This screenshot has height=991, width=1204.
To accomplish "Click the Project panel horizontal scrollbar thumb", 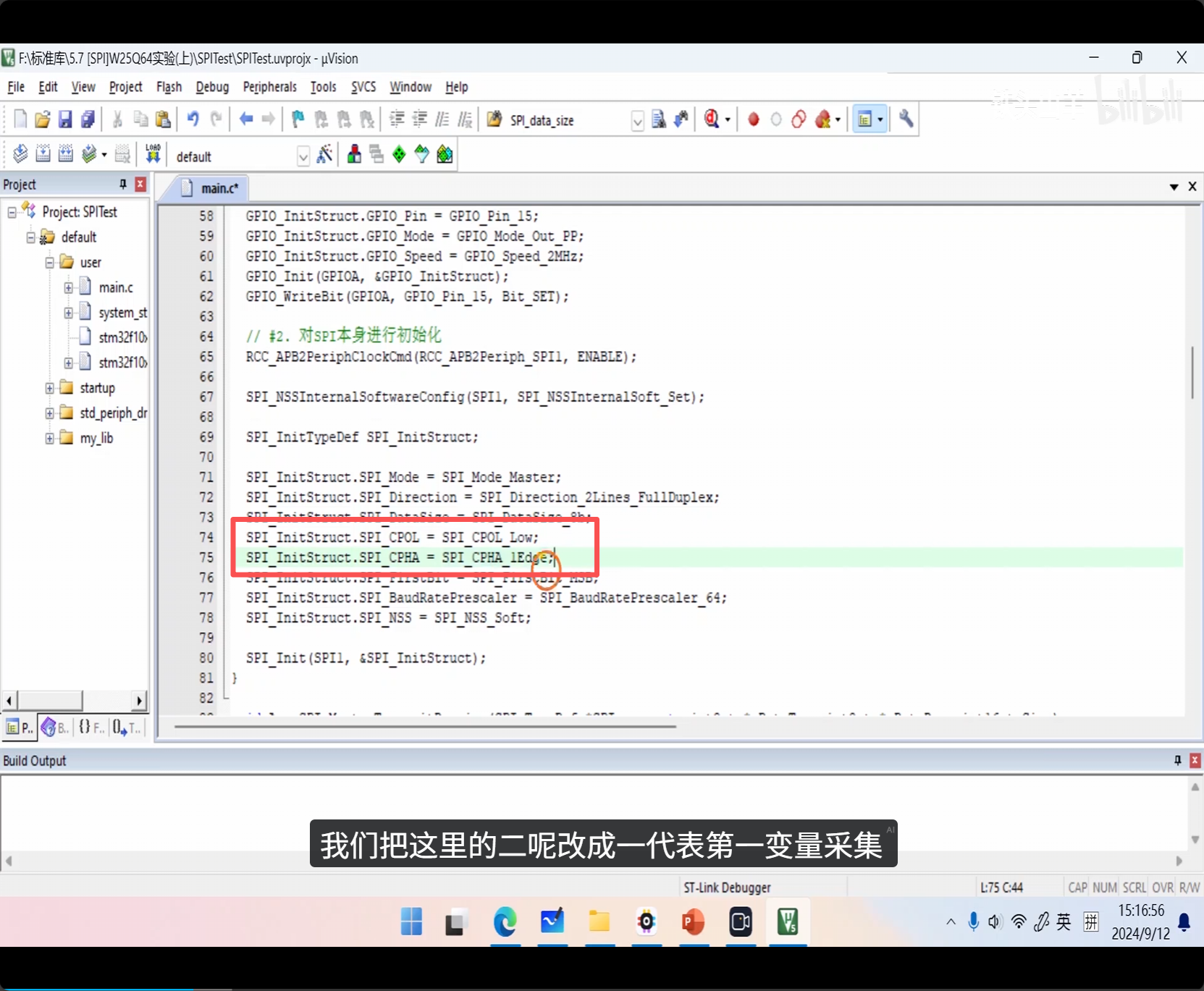I will [49, 700].
